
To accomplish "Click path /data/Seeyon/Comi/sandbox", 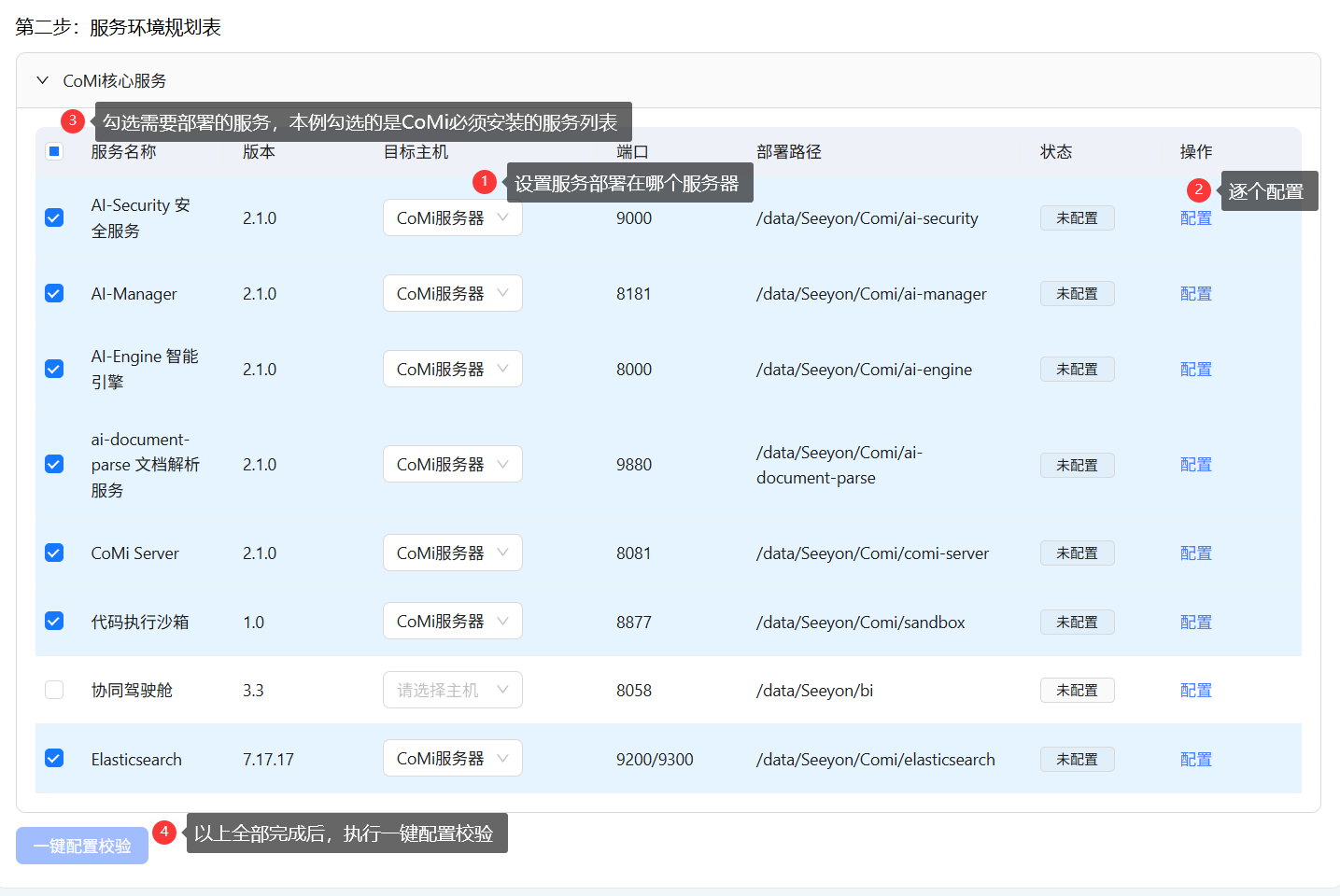I will [861, 623].
